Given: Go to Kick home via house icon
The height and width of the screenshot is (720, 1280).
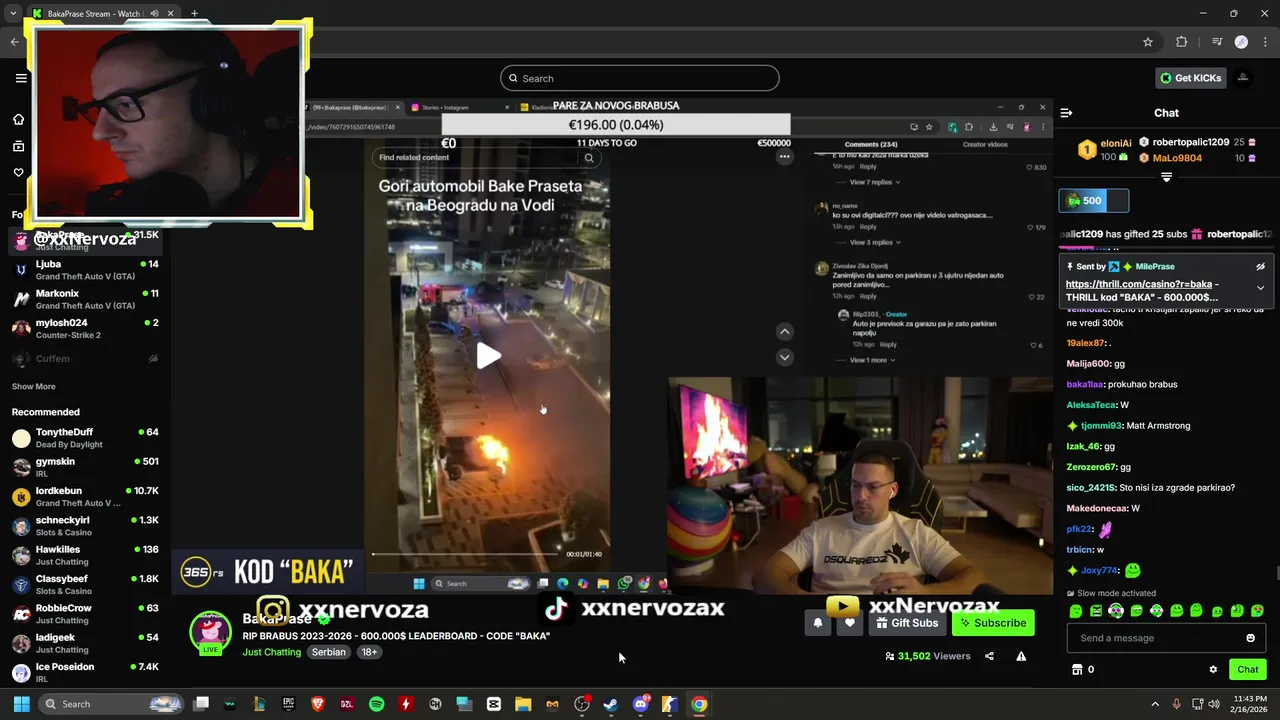Looking at the screenshot, I should (x=18, y=119).
